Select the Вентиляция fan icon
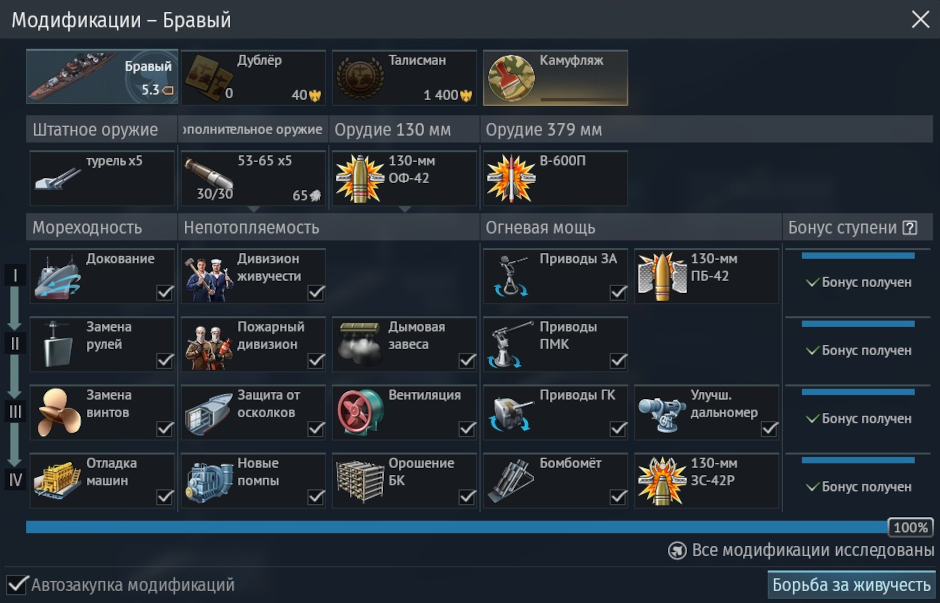The height and width of the screenshot is (603, 940). click(x=360, y=412)
